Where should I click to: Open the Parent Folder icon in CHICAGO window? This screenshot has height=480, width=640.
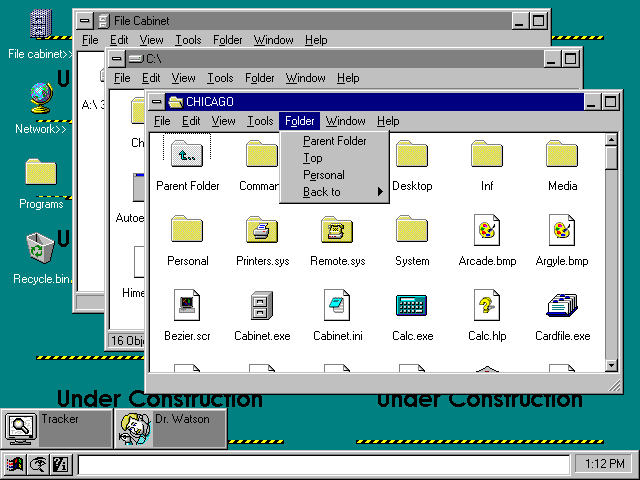[187, 153]
